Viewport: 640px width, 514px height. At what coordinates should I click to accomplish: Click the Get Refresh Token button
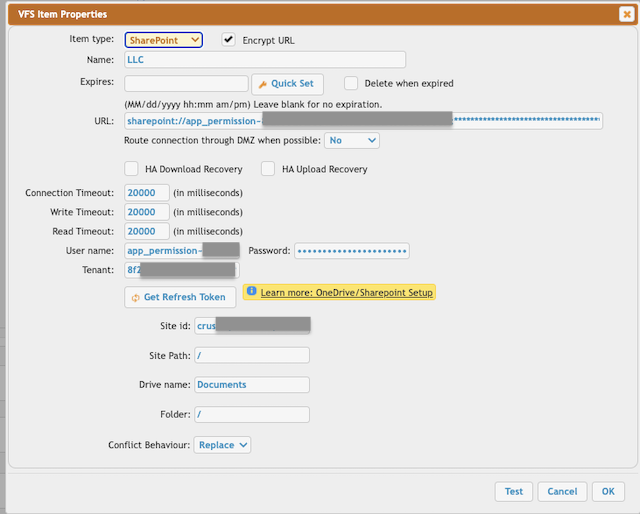[180, 297]
